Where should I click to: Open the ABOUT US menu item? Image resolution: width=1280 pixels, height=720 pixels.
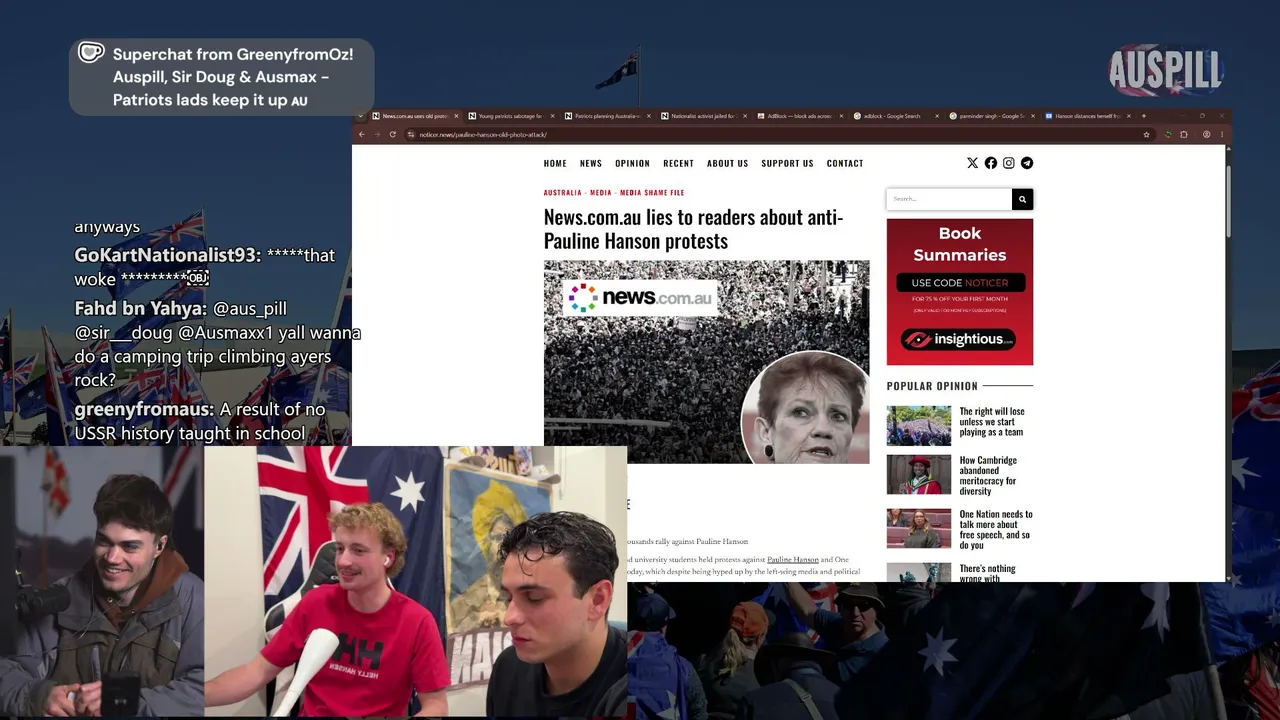[727, 163]
